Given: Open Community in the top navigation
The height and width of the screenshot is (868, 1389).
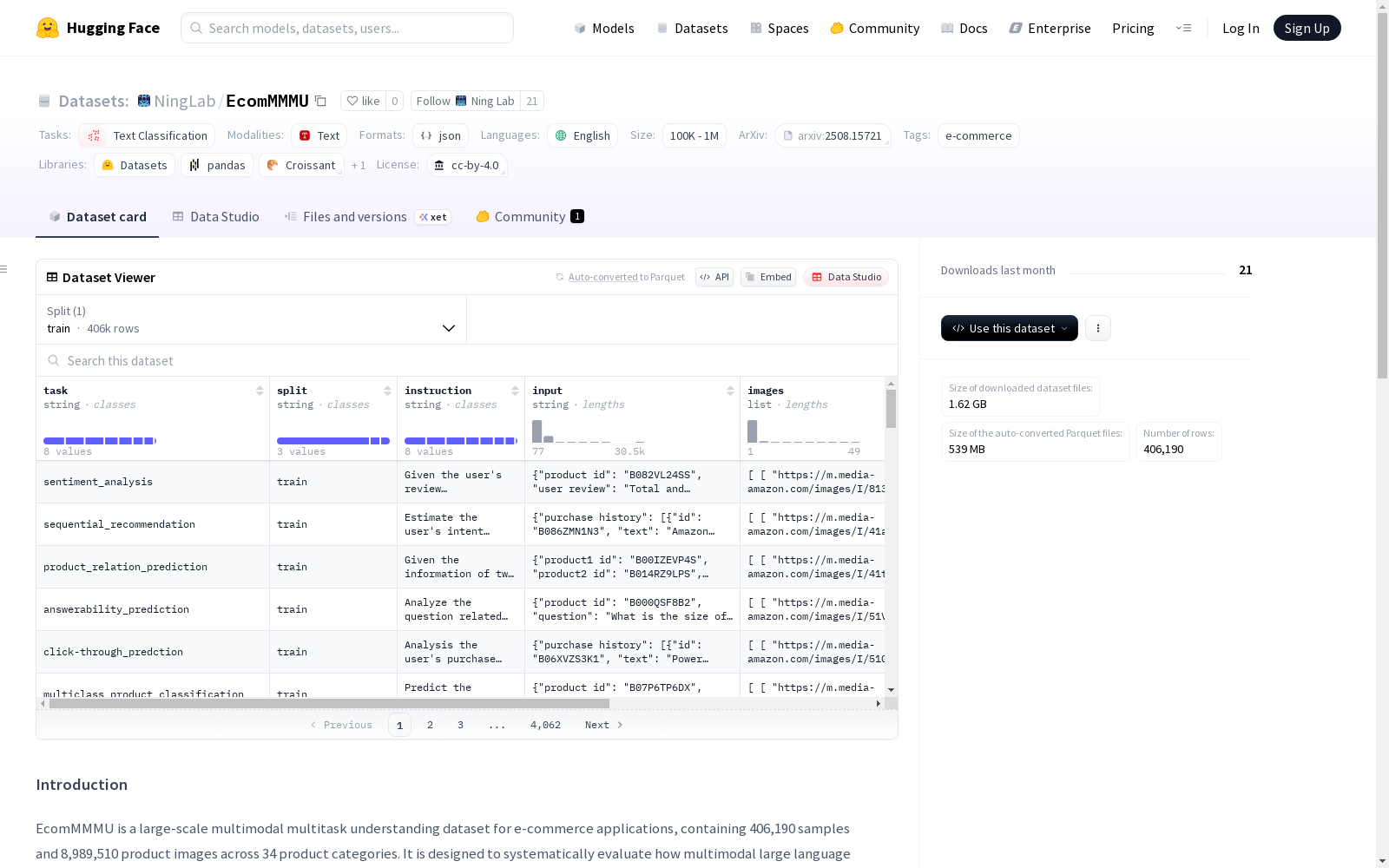Looking at the screenshot, I should [875, 28].
